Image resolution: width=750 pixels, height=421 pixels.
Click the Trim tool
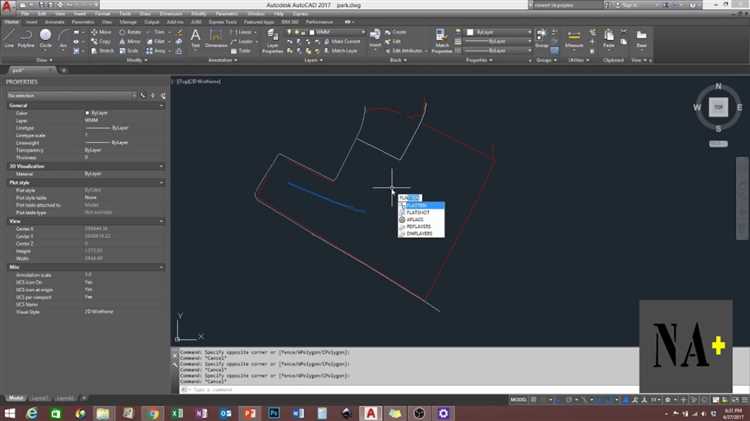coord(156,32)
